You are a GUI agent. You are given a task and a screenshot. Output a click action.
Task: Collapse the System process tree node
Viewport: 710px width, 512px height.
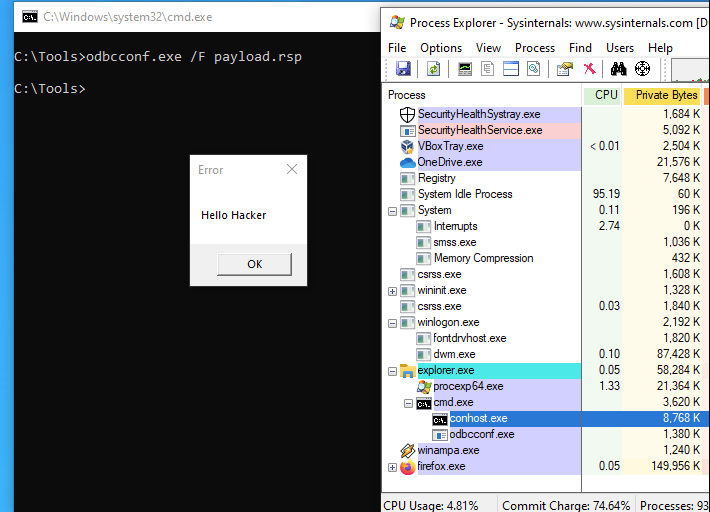392,211
